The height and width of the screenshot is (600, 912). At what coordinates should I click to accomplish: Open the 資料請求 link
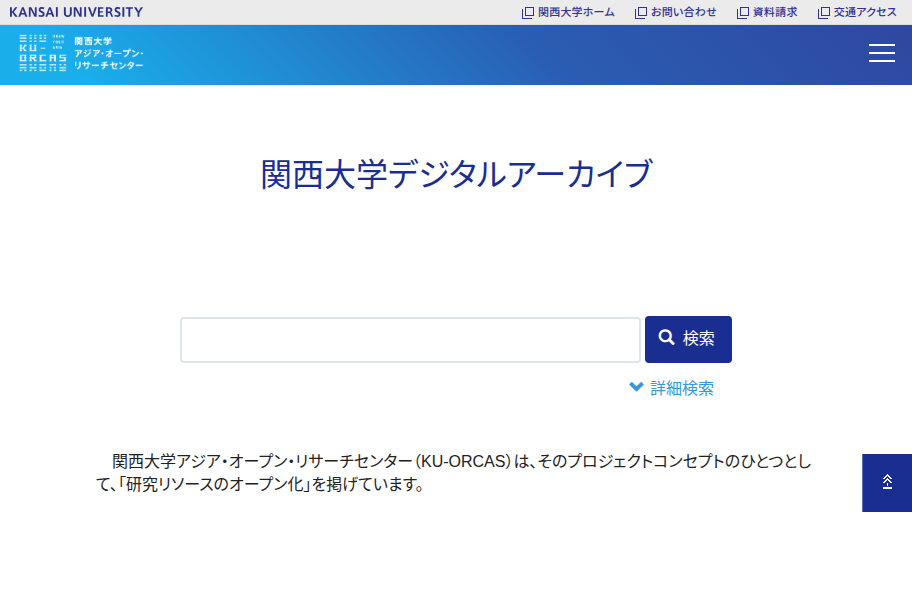point(767,12)
